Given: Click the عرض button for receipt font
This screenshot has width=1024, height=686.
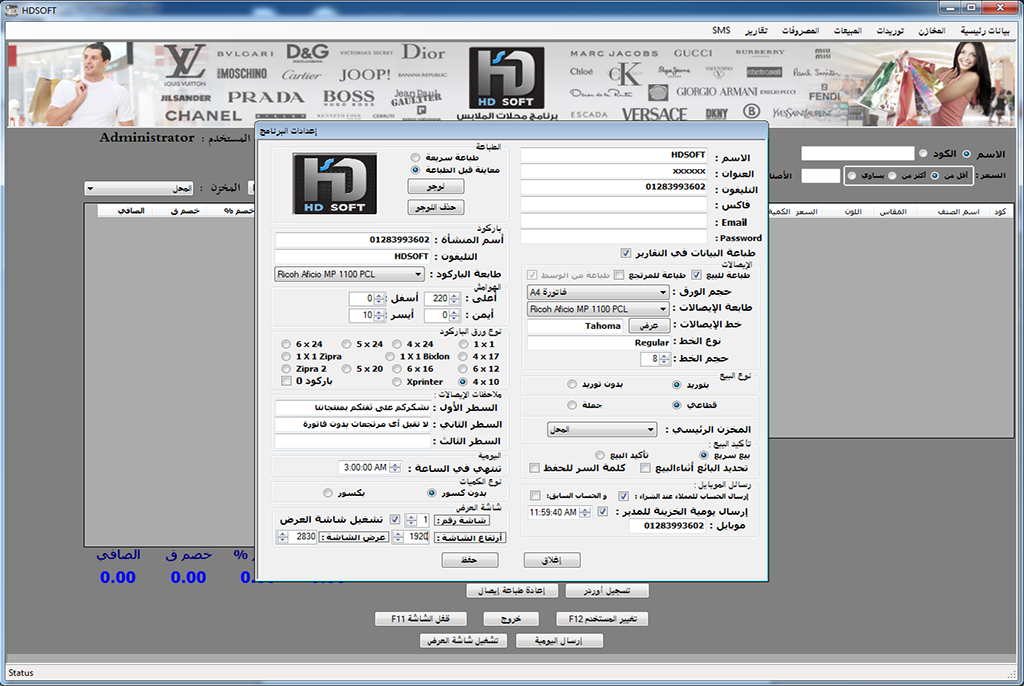Looking at the screenshot, I should point(648,325).
